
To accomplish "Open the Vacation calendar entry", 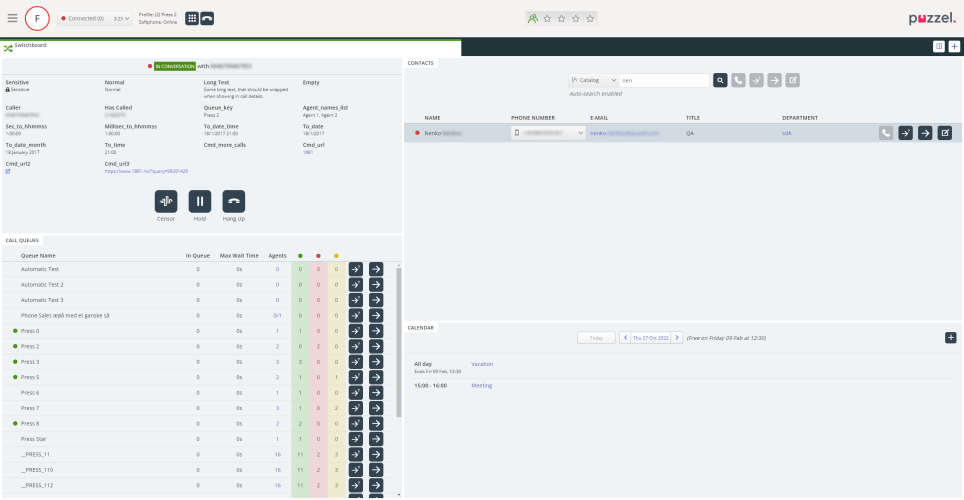I will (482, 364).
